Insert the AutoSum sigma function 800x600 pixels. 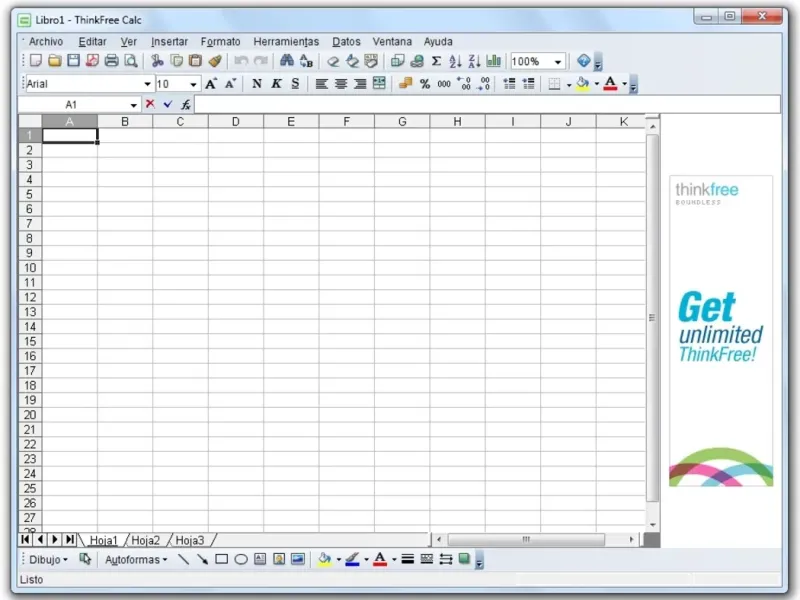pyautogui.click(x=436, y=61)
